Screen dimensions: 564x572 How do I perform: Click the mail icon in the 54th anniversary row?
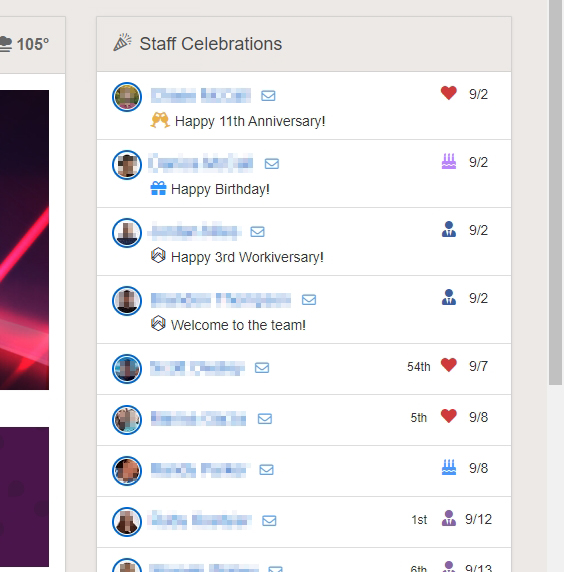pos(262,367)
